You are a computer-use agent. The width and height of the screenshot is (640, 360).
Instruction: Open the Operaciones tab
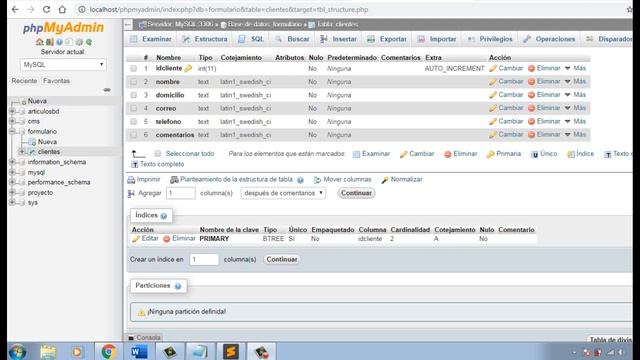tap(549, 39)
